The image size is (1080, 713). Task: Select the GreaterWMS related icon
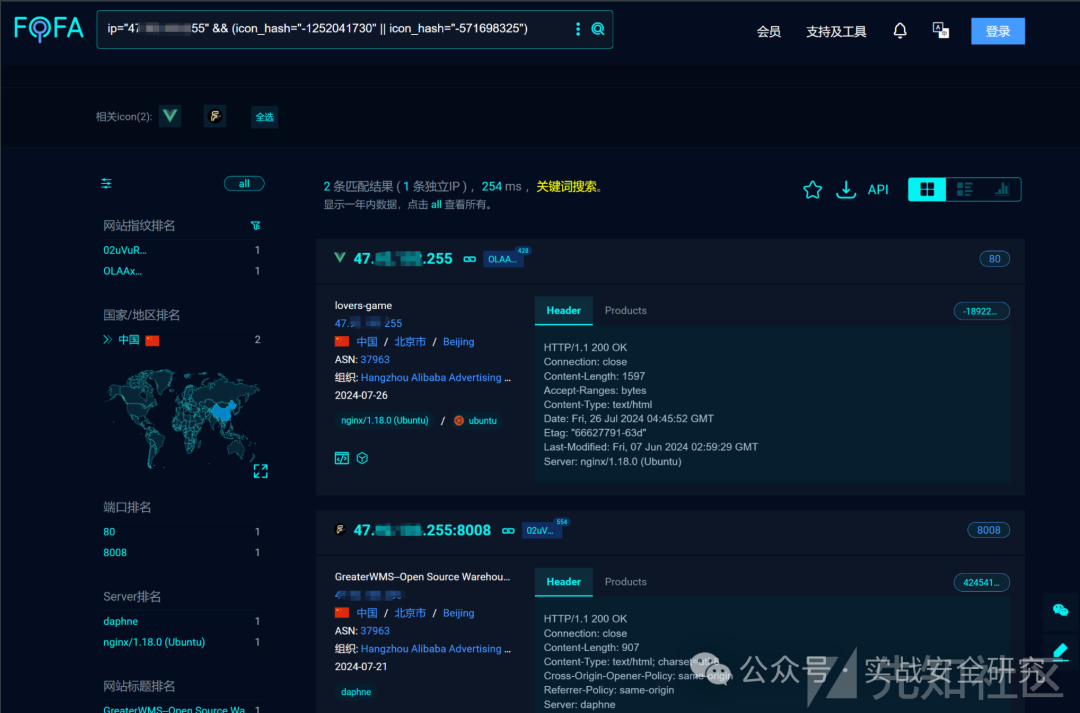click(x=215, y=116)
